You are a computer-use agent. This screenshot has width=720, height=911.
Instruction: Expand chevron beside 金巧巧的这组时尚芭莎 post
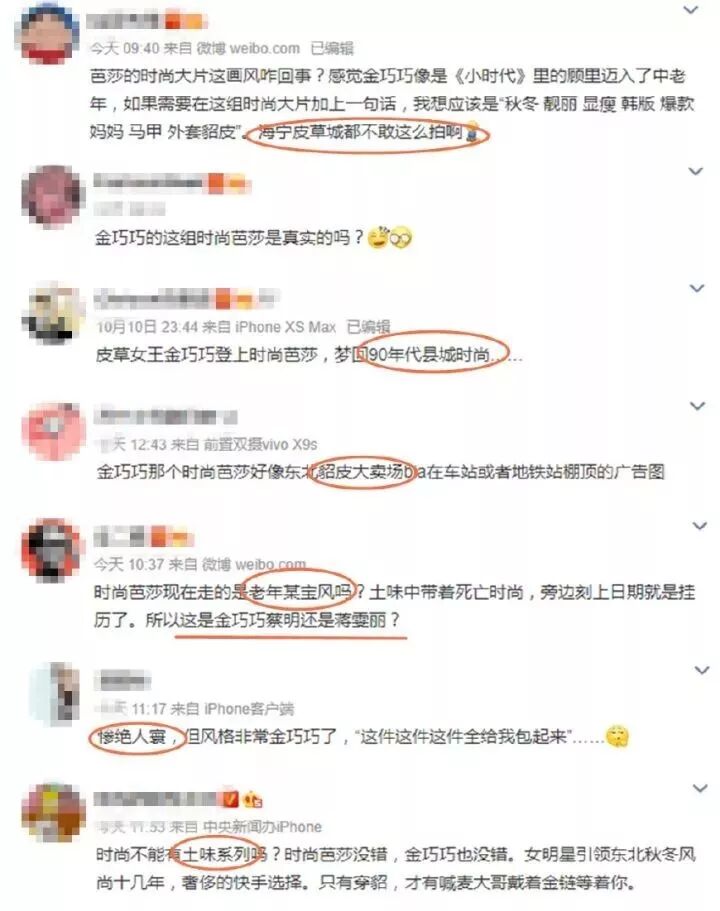tap(696, 171)
